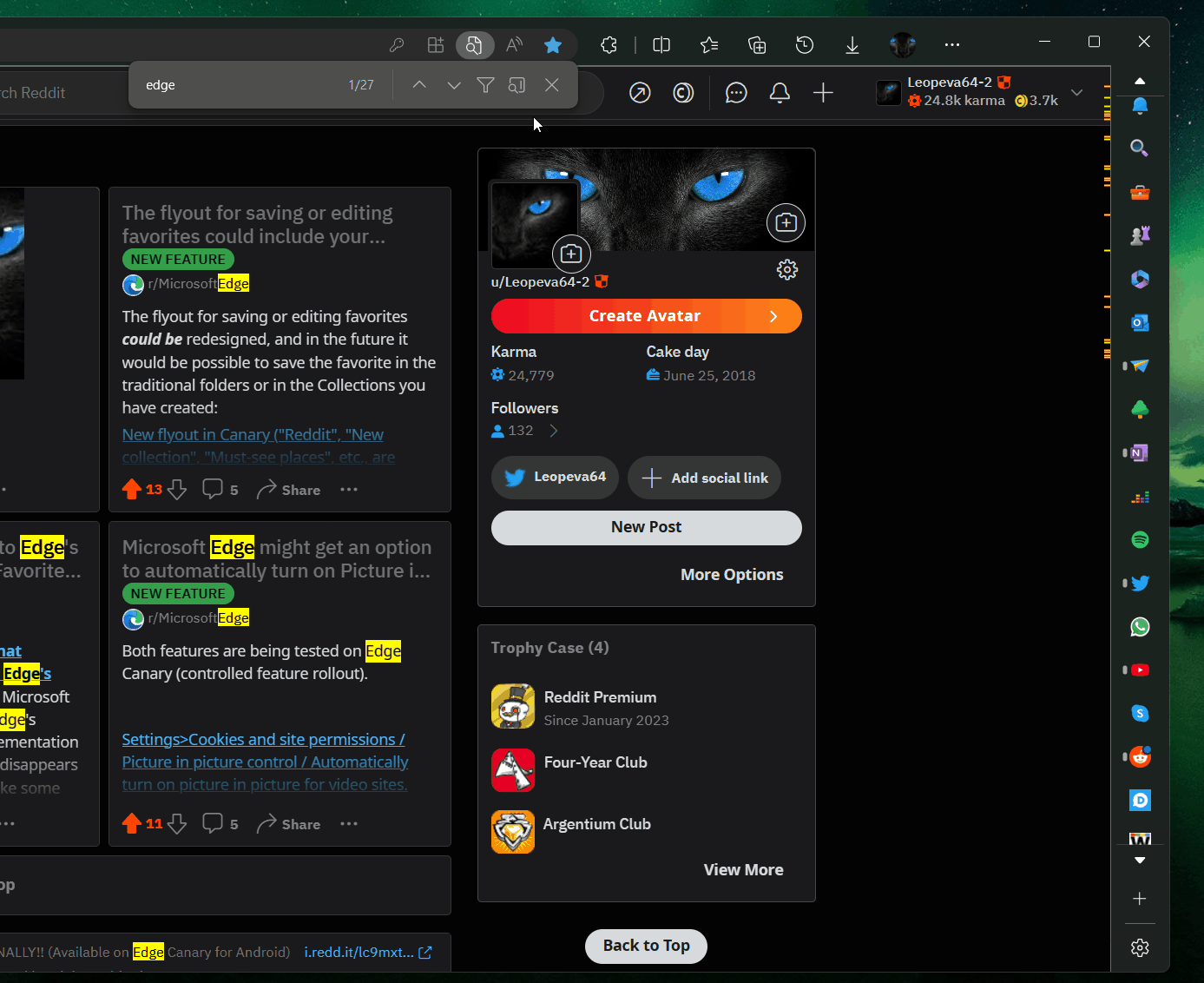Open Reddit notifications bell

780,93
